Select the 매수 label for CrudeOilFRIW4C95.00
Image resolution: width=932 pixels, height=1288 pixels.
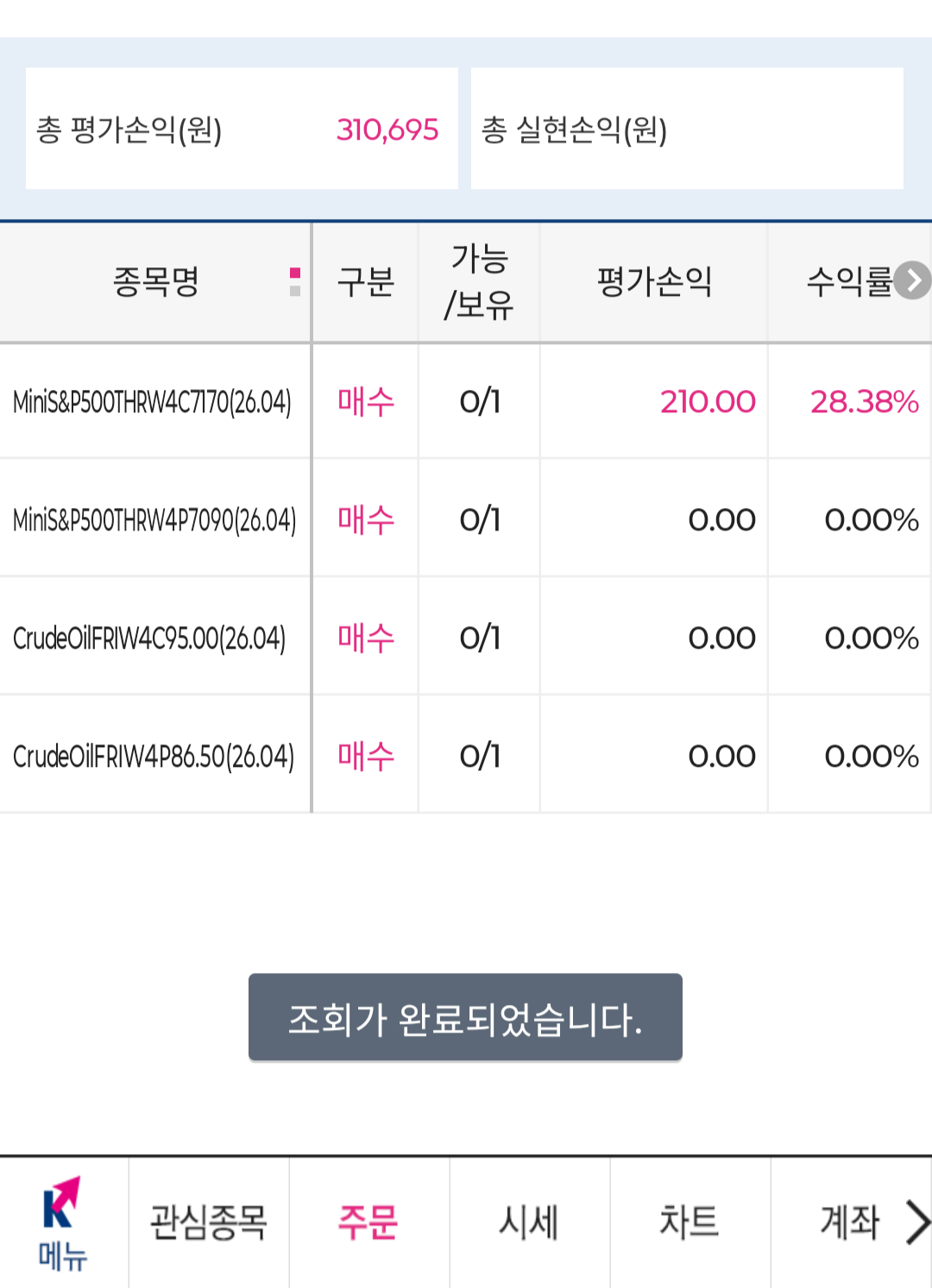pyautogui.click(x=365, y=637)
